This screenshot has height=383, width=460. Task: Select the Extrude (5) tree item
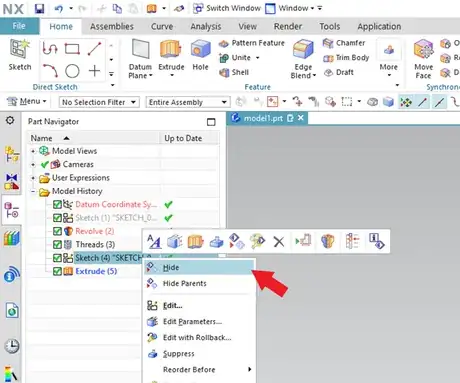coord(96,271)
